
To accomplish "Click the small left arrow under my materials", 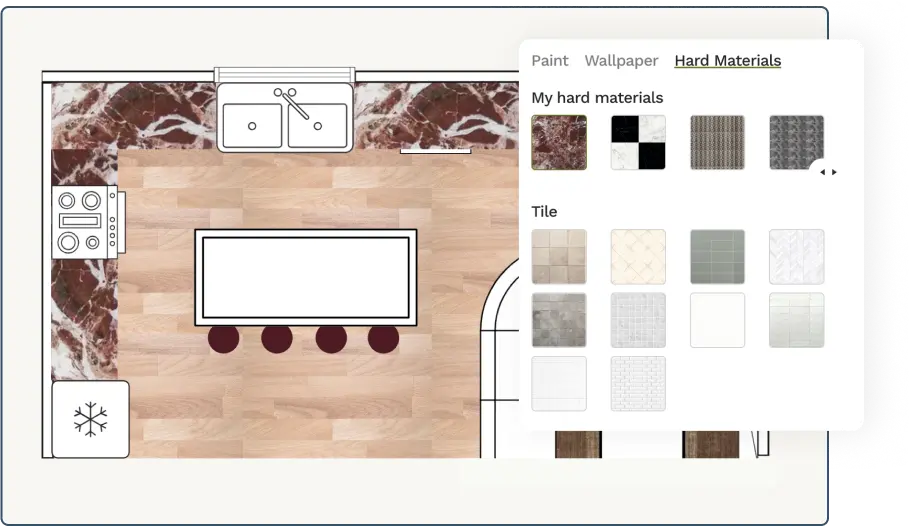I will tap(823, 172).
